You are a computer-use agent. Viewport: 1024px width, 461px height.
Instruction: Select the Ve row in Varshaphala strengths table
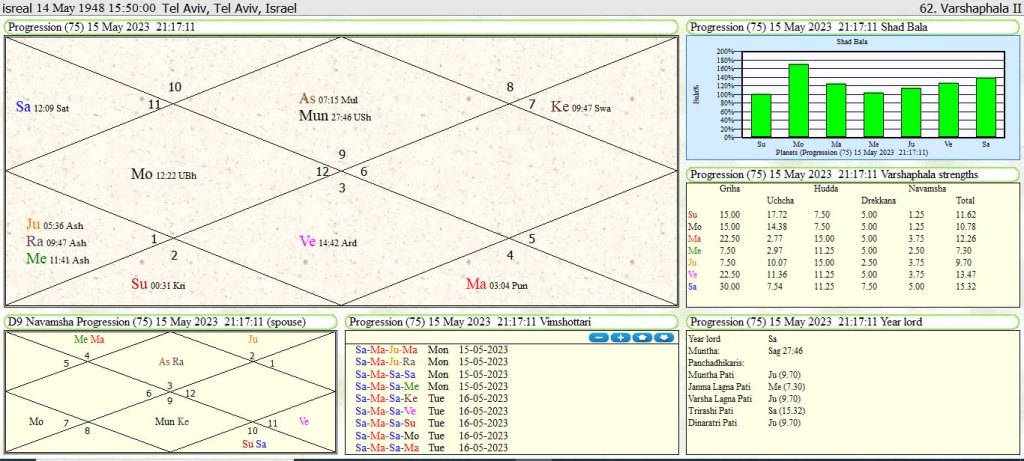coord(695,272)
